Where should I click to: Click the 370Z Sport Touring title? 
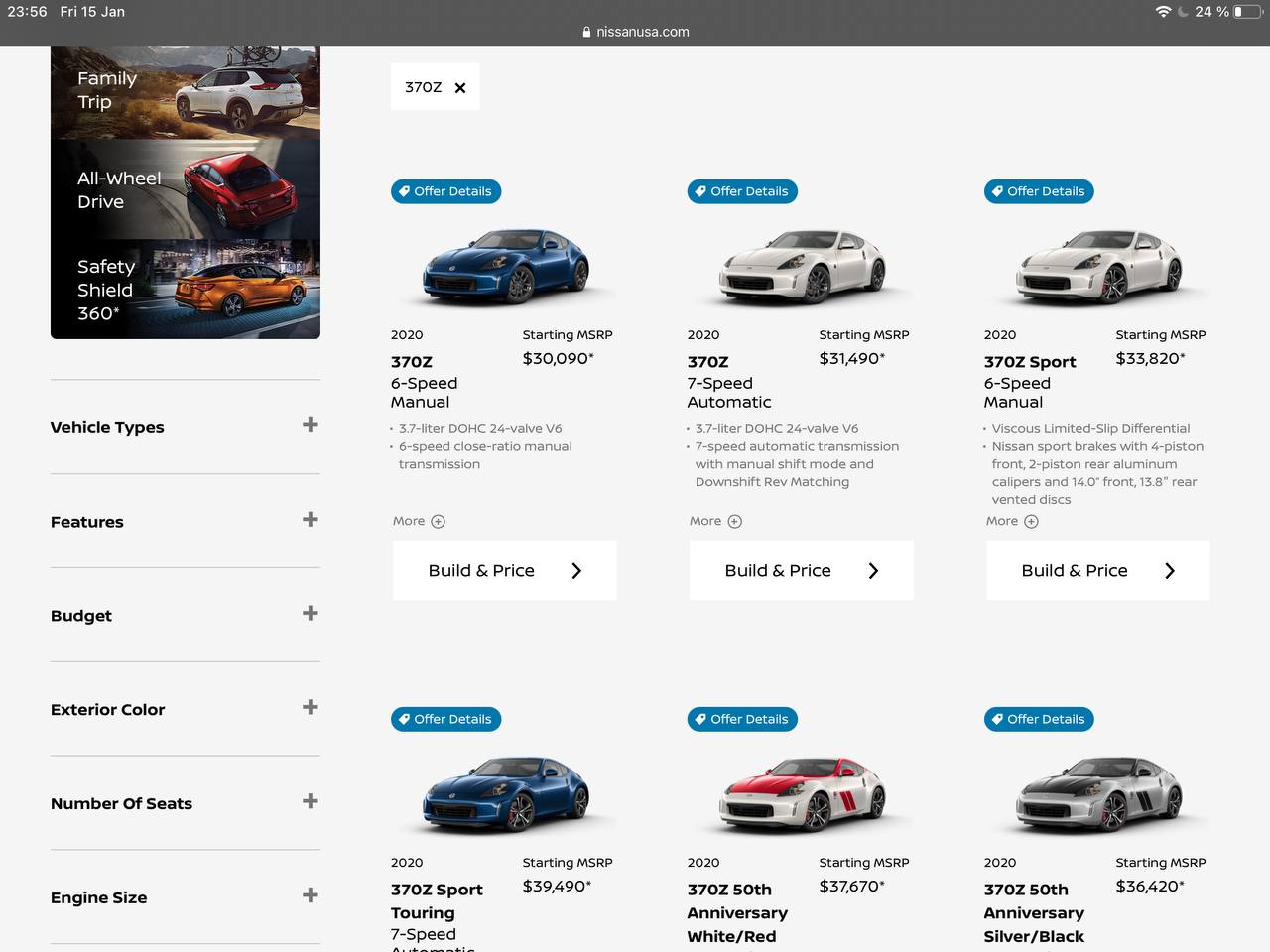point(437,901)
